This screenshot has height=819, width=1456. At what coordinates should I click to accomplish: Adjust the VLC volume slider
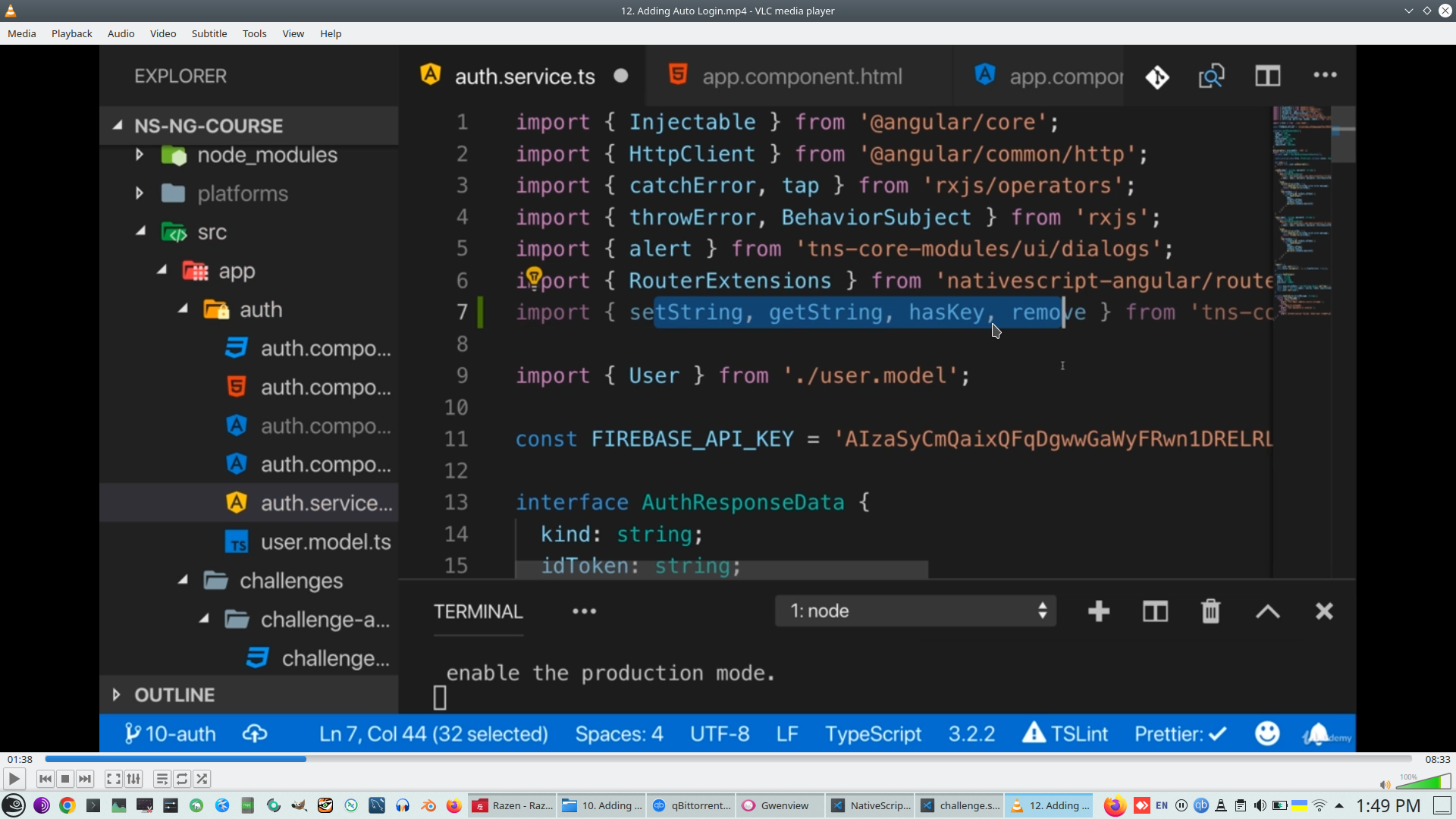click(x=1423, y=783)
